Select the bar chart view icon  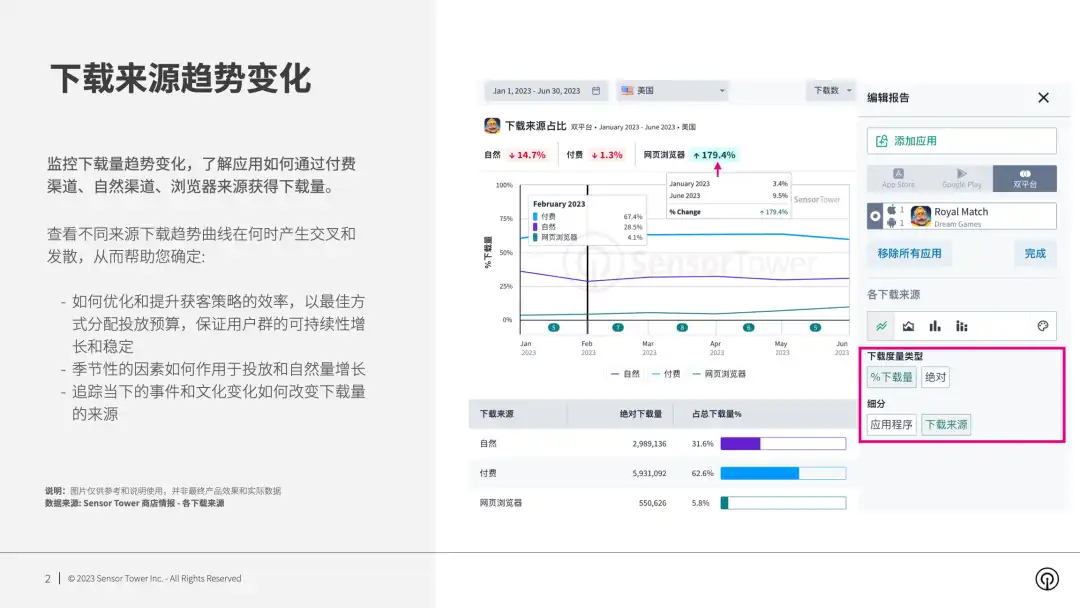tap(935, 326)
